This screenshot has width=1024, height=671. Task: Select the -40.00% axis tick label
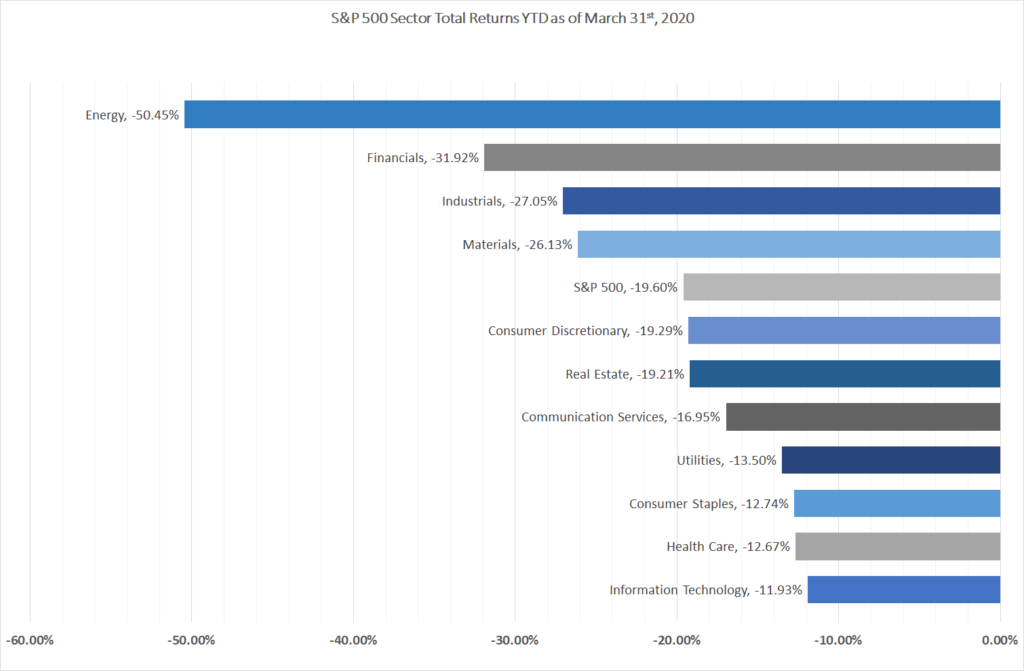[353, 640]
